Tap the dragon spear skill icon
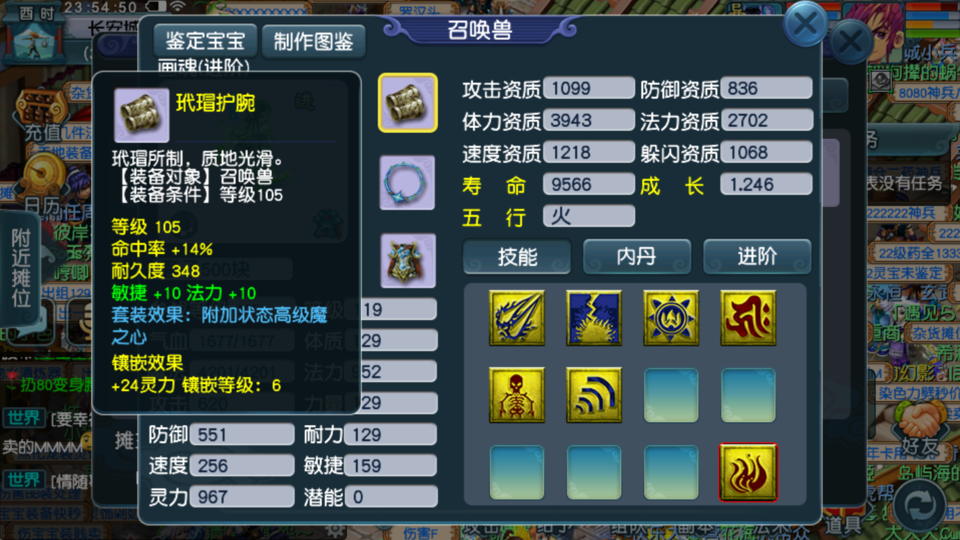Screen dimensions: 960x540 coord(517,318)
